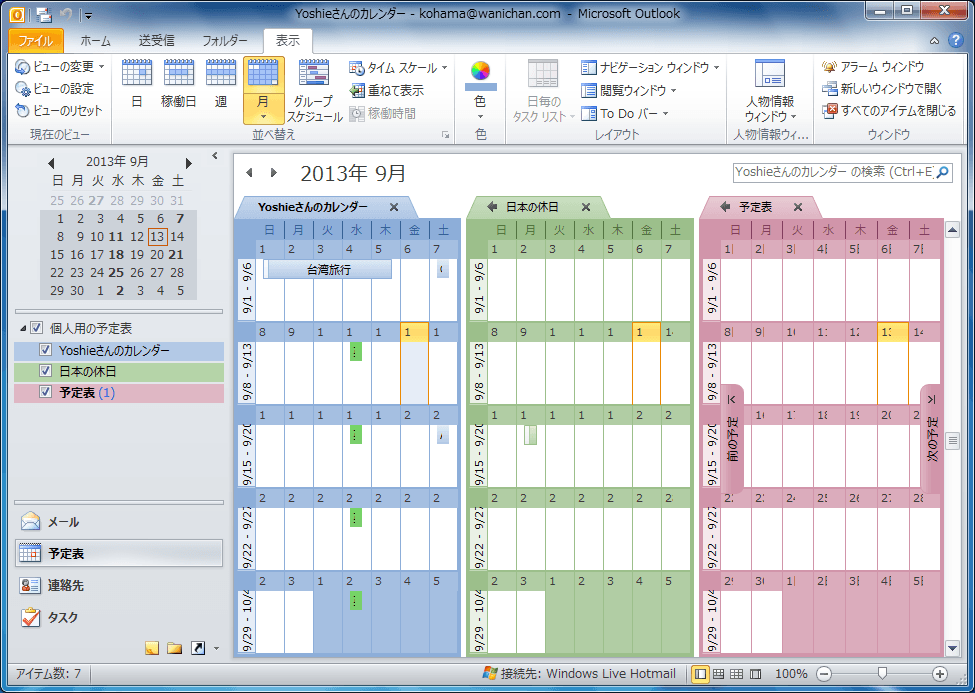This screenshot has height=693, width=975.
Task: Open ナビゲーションウィンドウ dropdown
Action: coord(650,67)
